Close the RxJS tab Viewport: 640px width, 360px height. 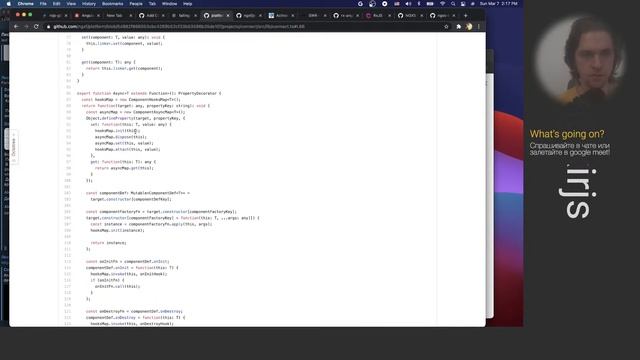(x=389, y=16)
